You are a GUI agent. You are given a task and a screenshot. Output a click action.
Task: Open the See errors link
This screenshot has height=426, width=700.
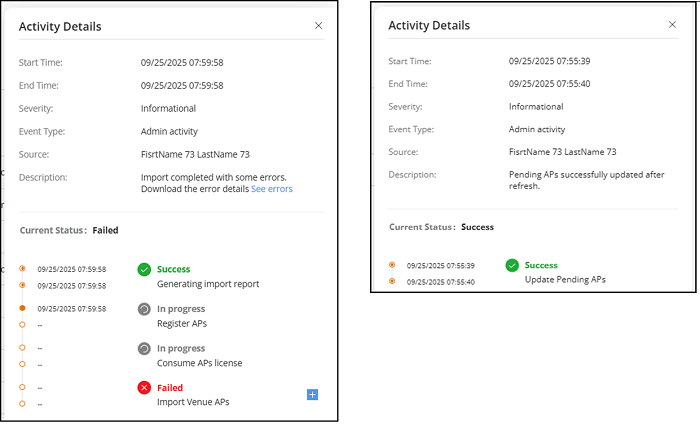pos(272,188)
